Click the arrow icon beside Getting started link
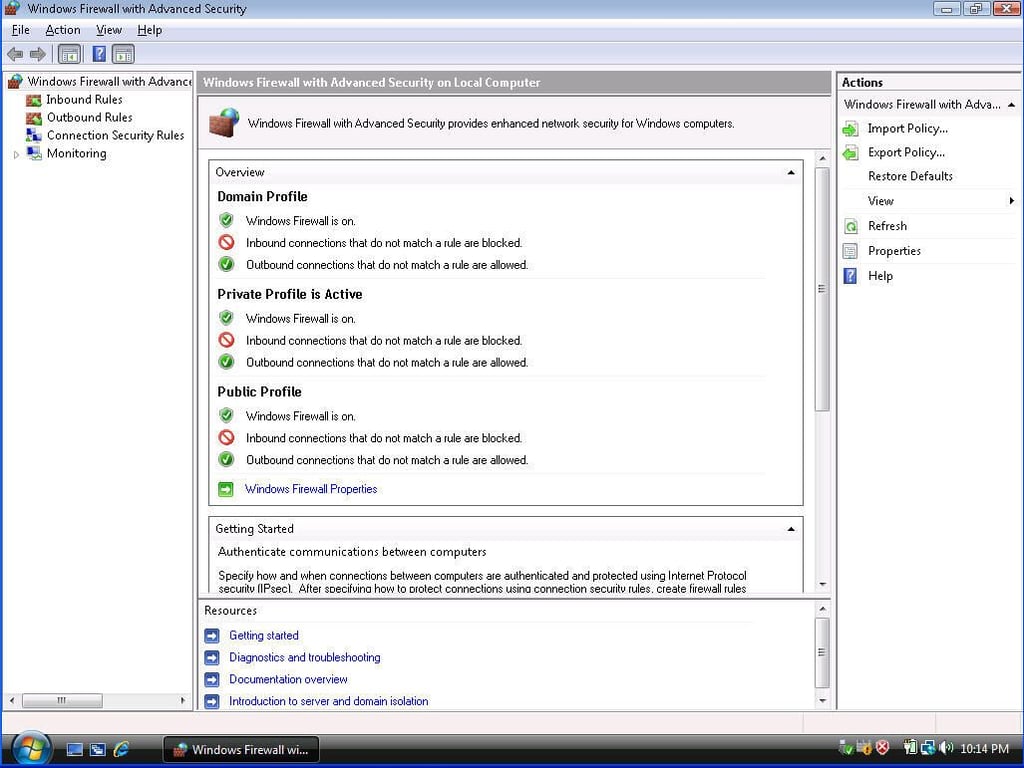The image size is (1024, 768). point(212,635)
